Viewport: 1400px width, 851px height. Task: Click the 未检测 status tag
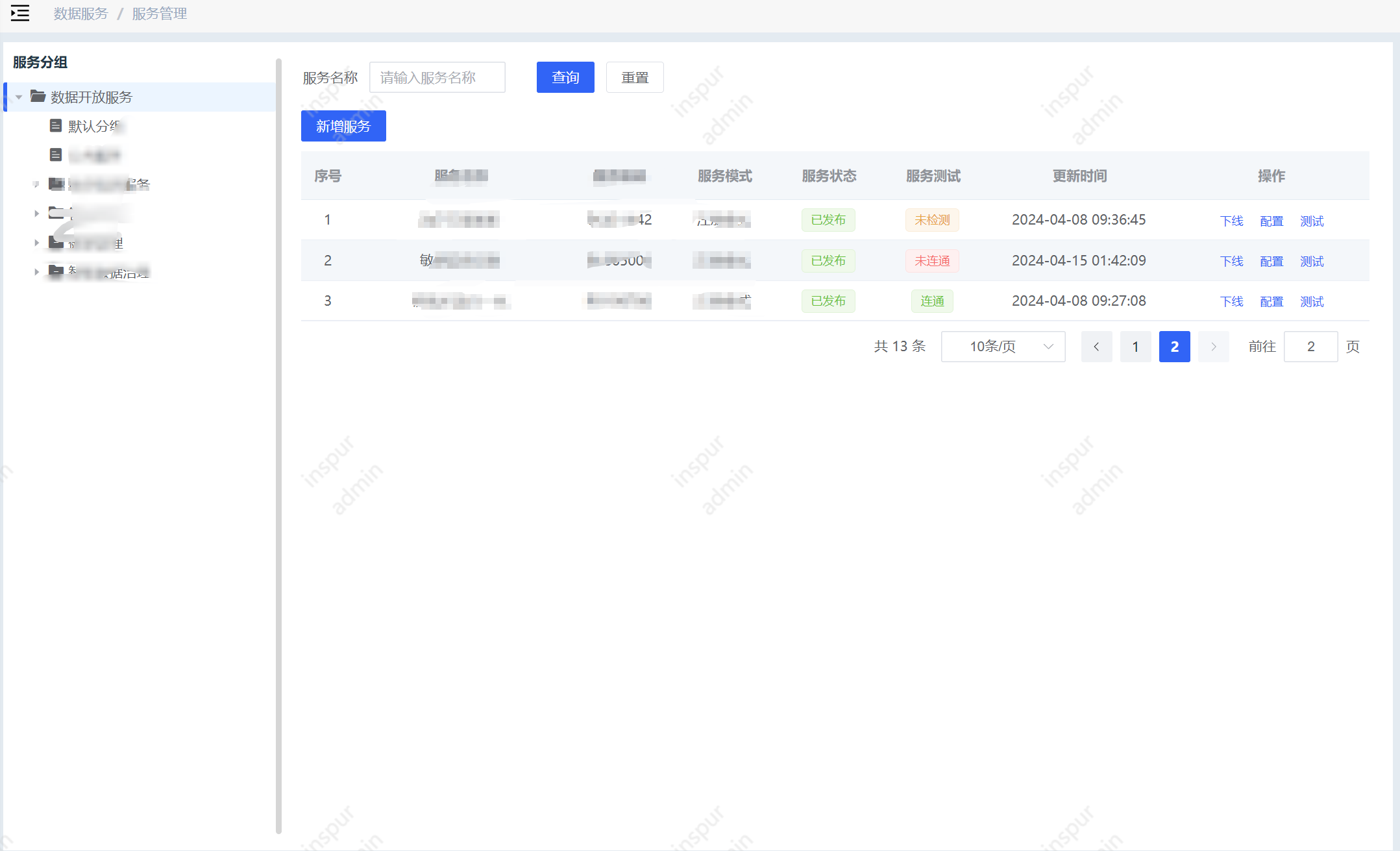pos(932,220)
